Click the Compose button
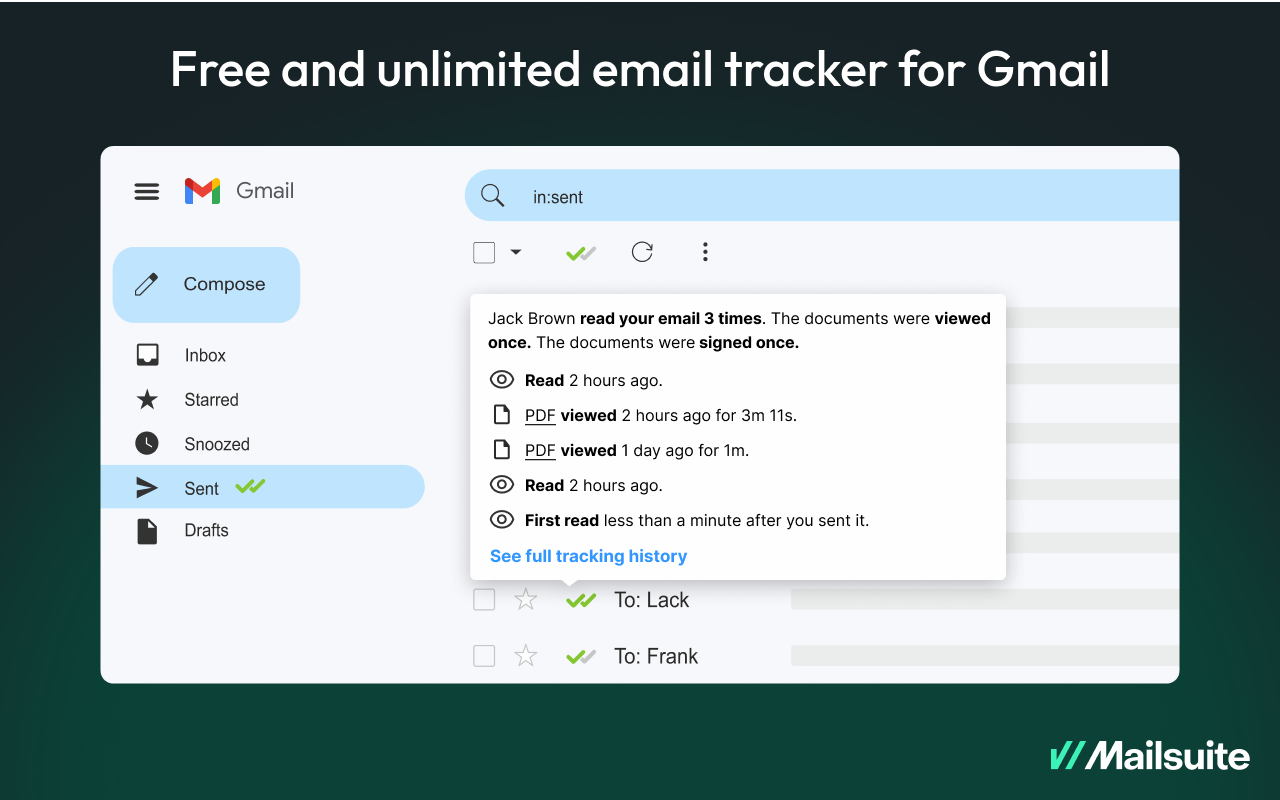The height and width of the screenshot is (800, 1280). [x=206, y=284]
